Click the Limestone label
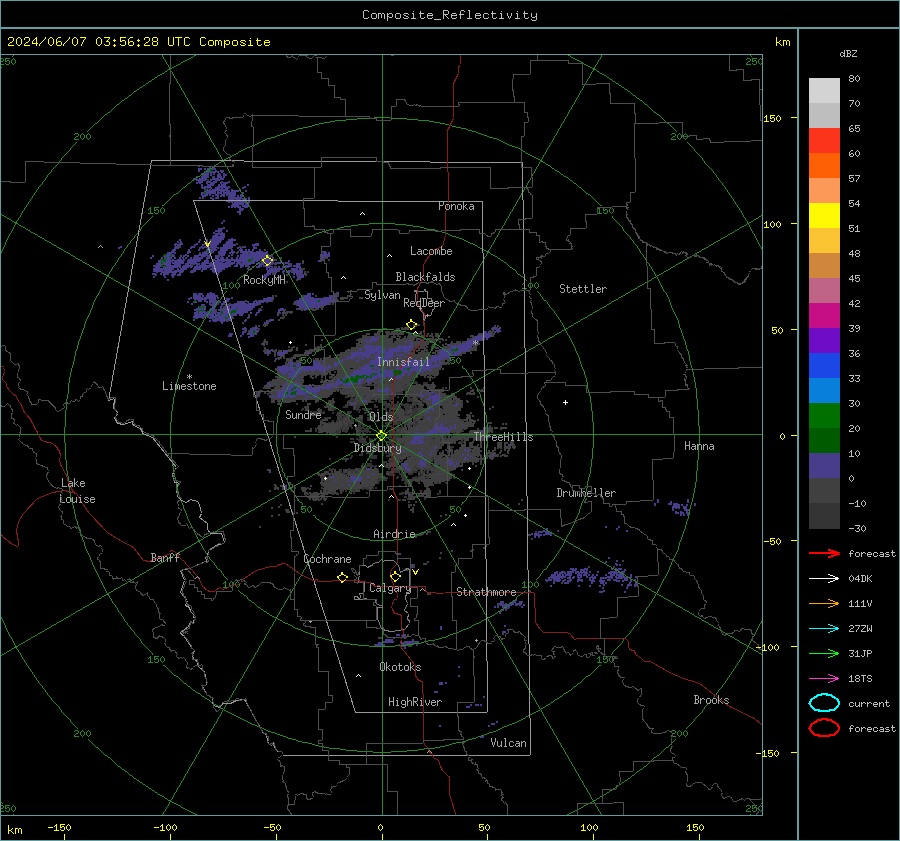The image size is (900, 841). coord(189,386)
